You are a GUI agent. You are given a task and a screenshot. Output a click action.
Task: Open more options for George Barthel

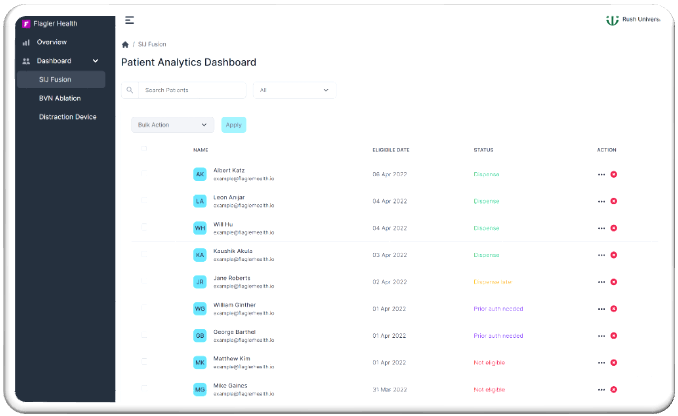(601, 336)
